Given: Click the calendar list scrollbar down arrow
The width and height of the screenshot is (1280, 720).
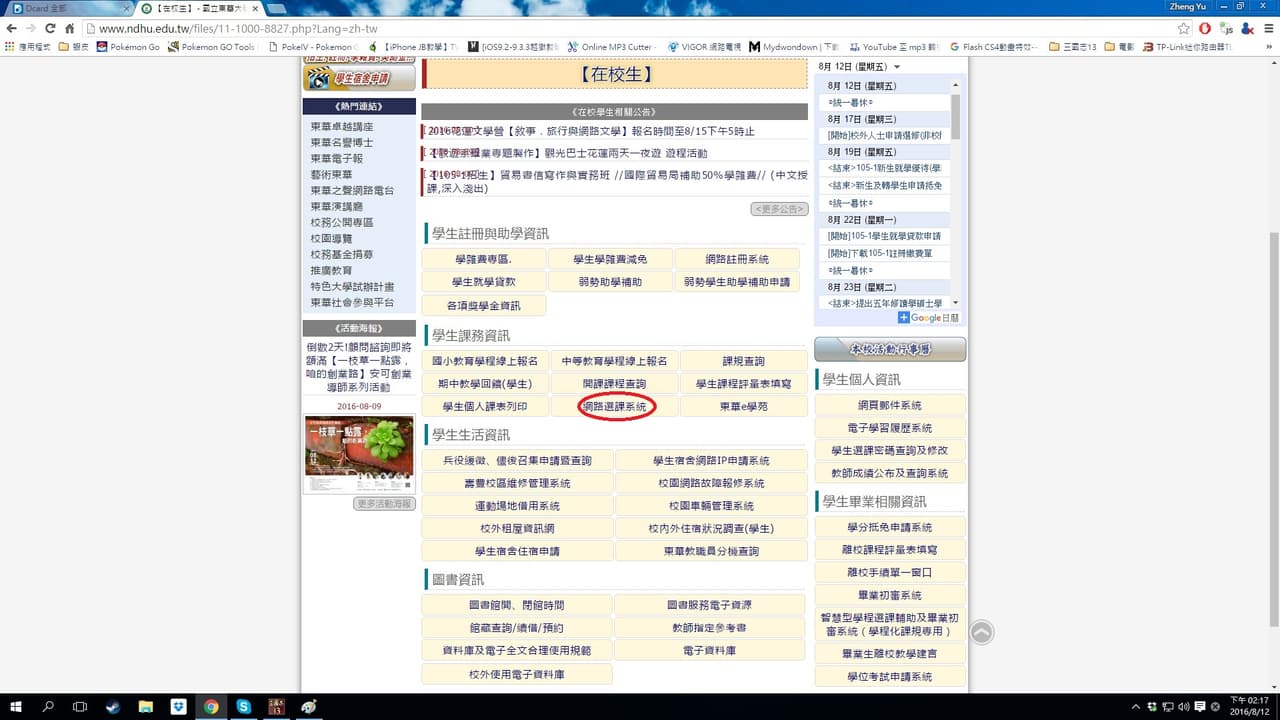Looking at the screenshot, I should tap(955, 302).
